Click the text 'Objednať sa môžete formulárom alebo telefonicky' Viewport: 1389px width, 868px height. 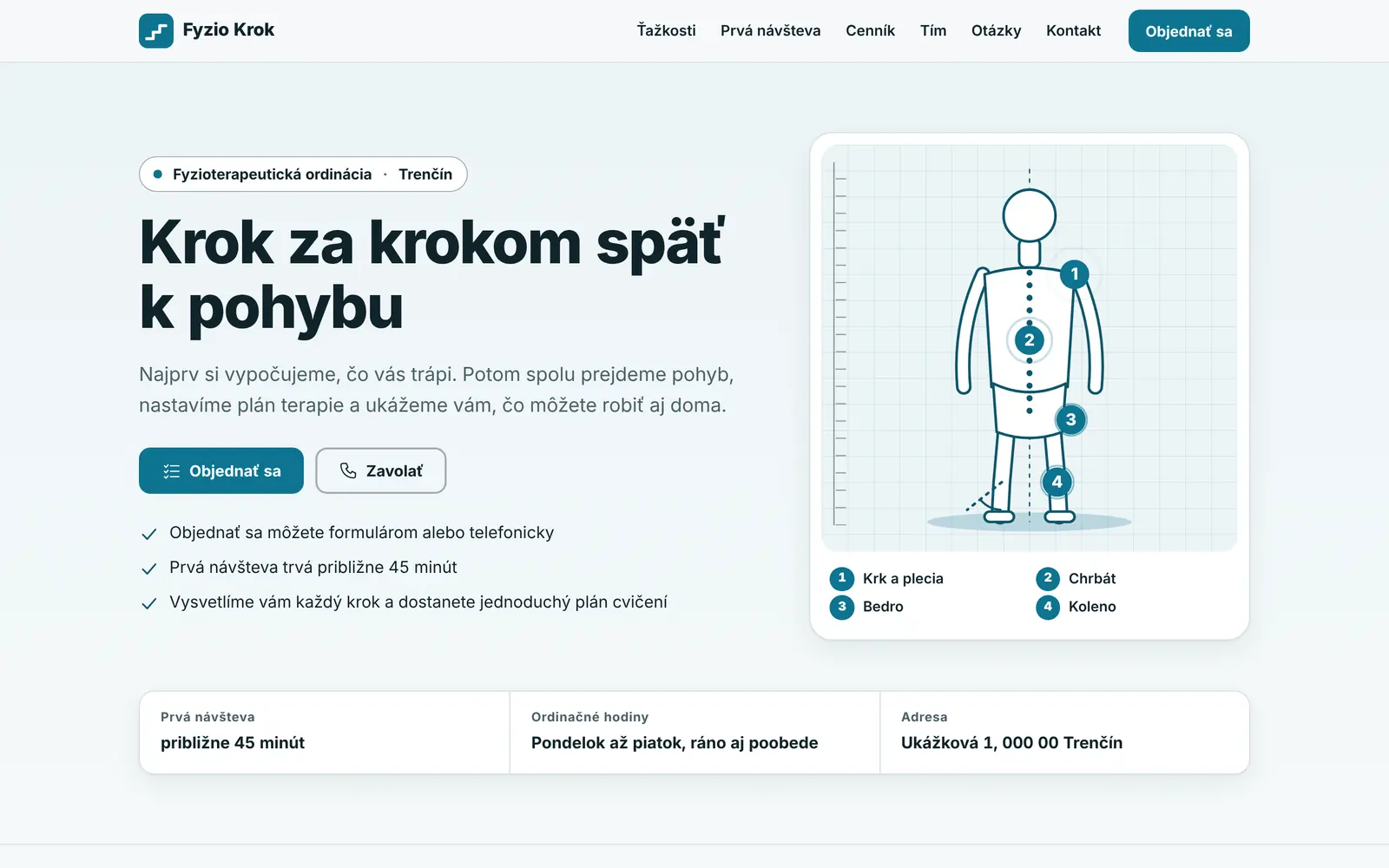(x=361, y=533)
